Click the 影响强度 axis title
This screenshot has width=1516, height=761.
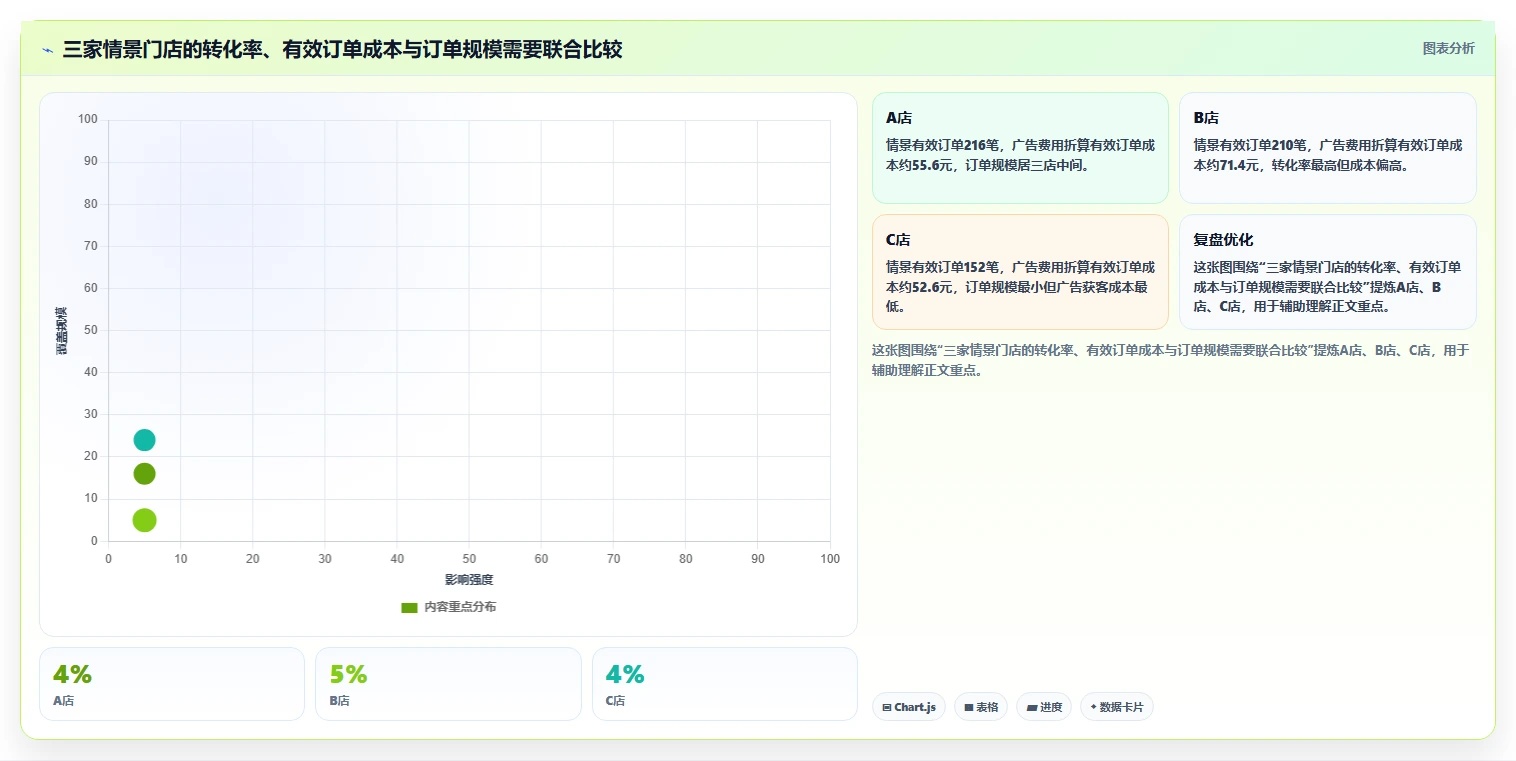(469, 580)
